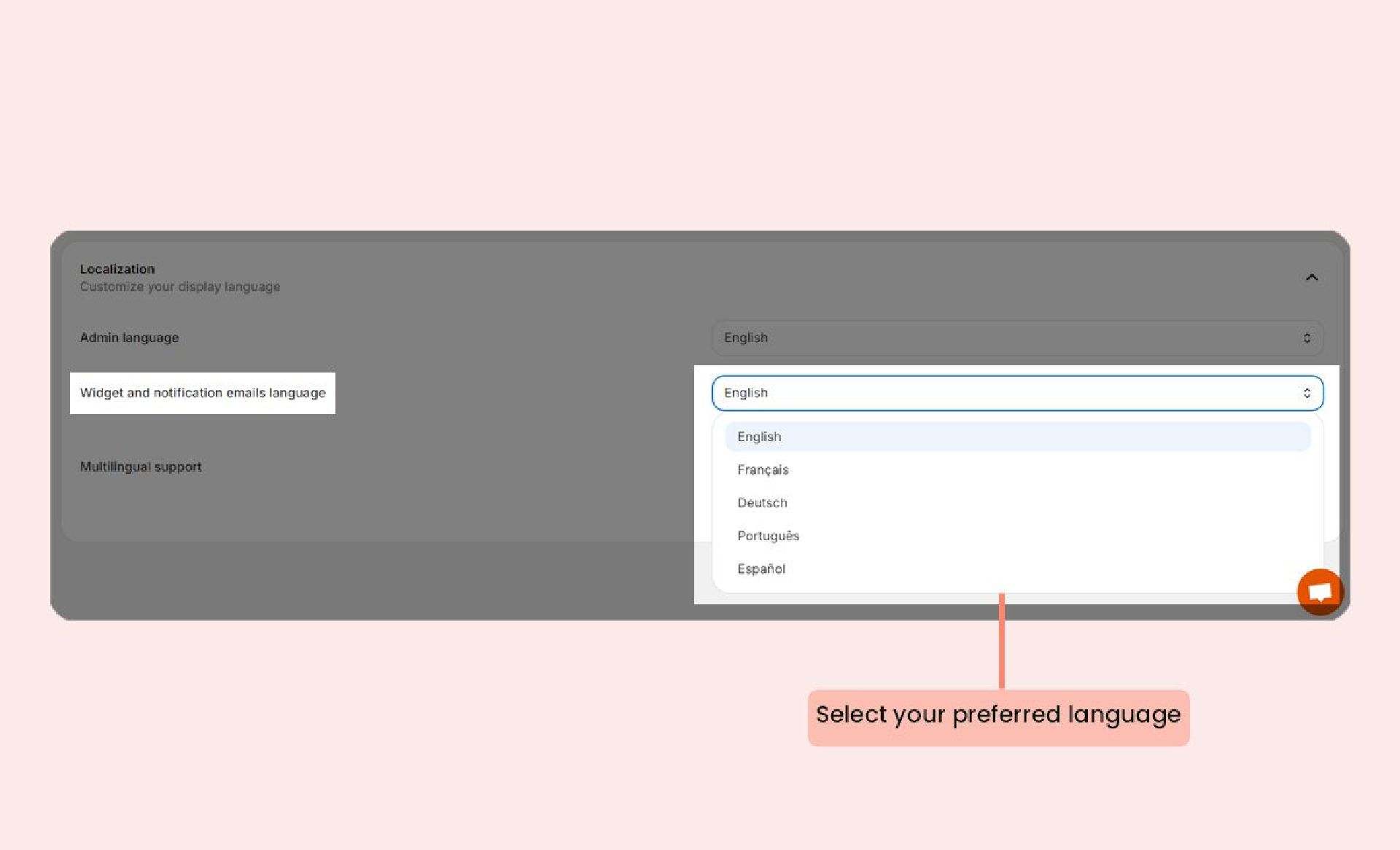This screenshot has width=1400, height=850.
Task: Click the Widget language up-down arrows icon
Action: point(1307,393)
